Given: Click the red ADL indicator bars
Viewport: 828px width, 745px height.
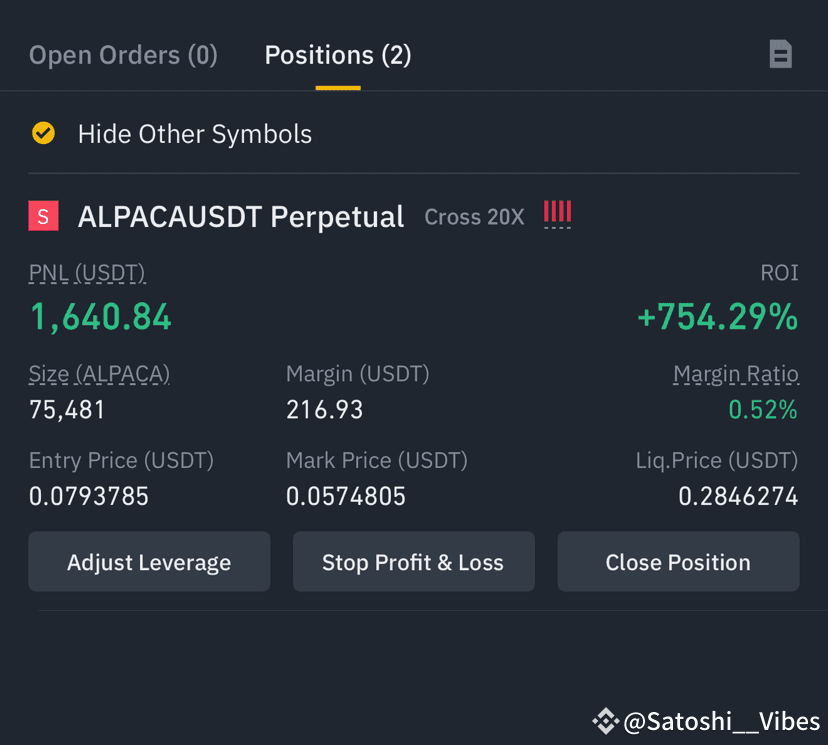Looking at the screenshot, I should [558, 212].
